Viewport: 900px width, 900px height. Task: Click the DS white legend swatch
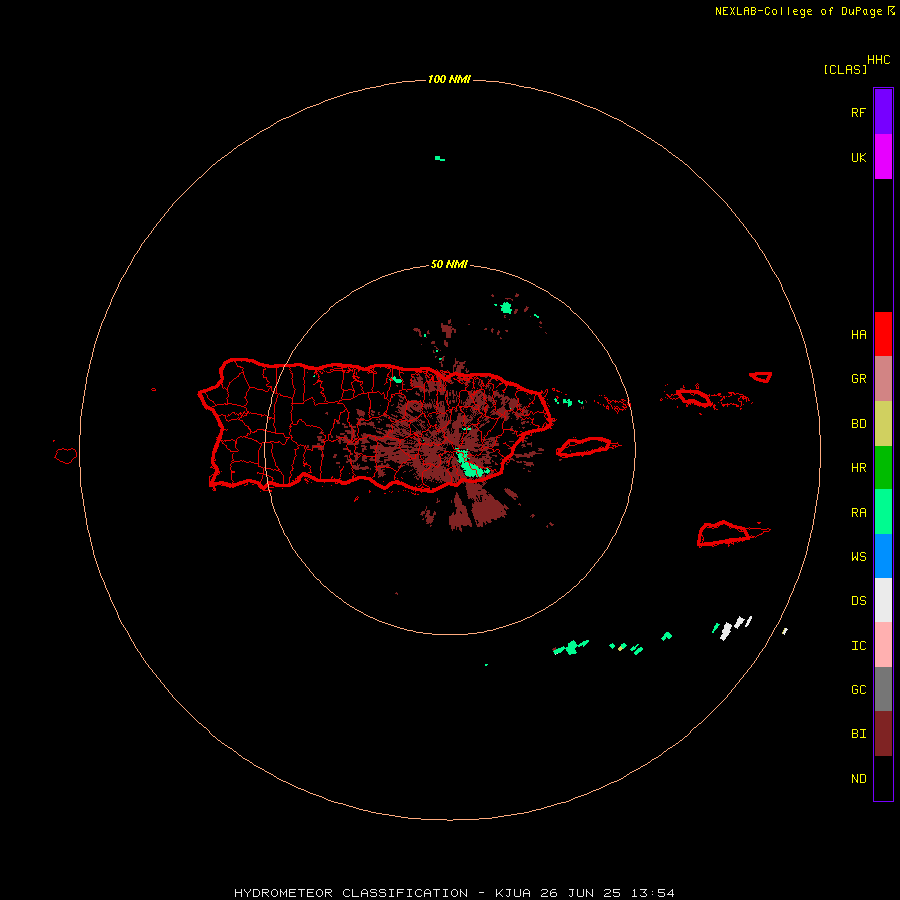[x=883, y=600]
